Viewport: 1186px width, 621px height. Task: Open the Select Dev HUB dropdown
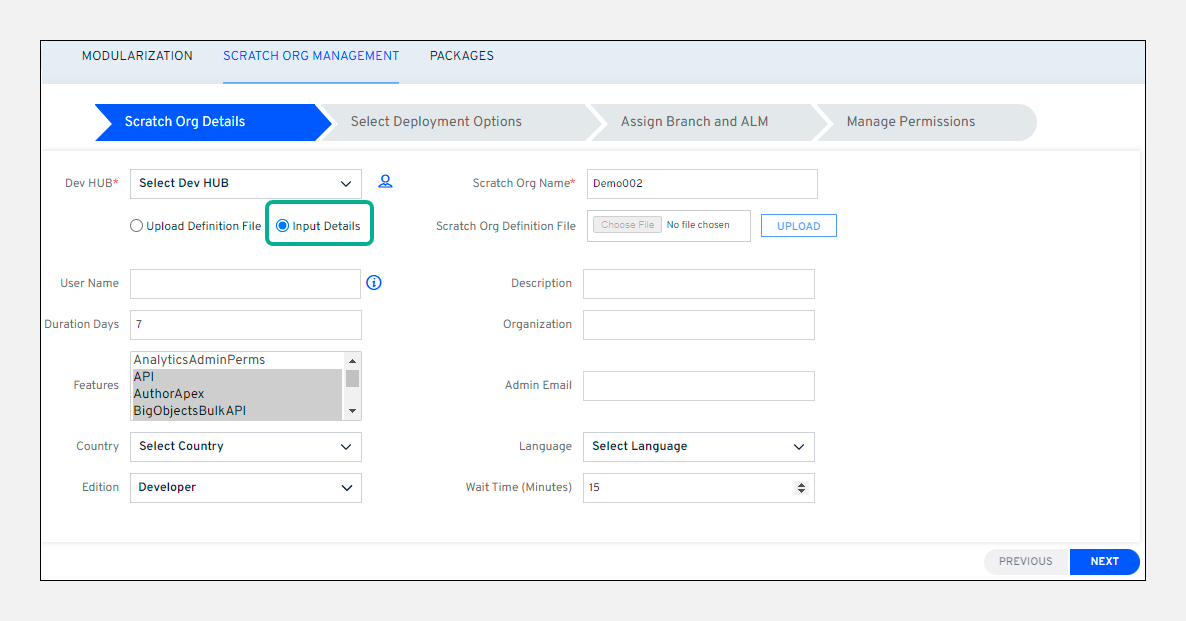pyautogui.click(x=245, y=183)
